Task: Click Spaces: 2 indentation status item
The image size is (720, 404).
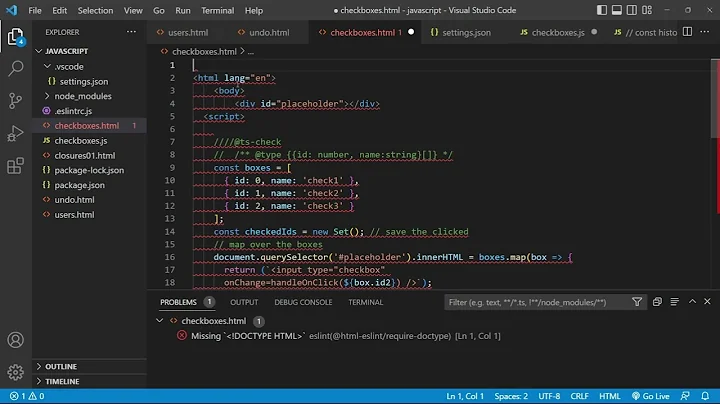Action: pos(511,396)
